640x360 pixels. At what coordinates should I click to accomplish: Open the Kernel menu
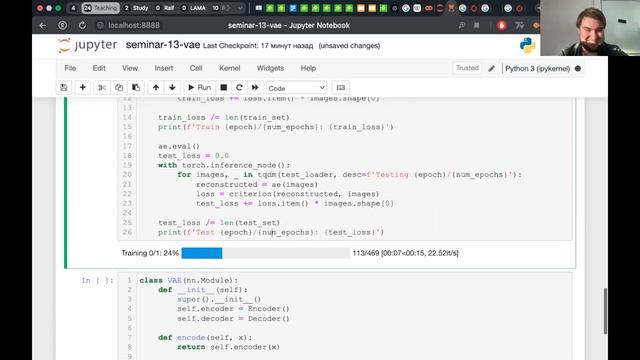coord(229,68)
